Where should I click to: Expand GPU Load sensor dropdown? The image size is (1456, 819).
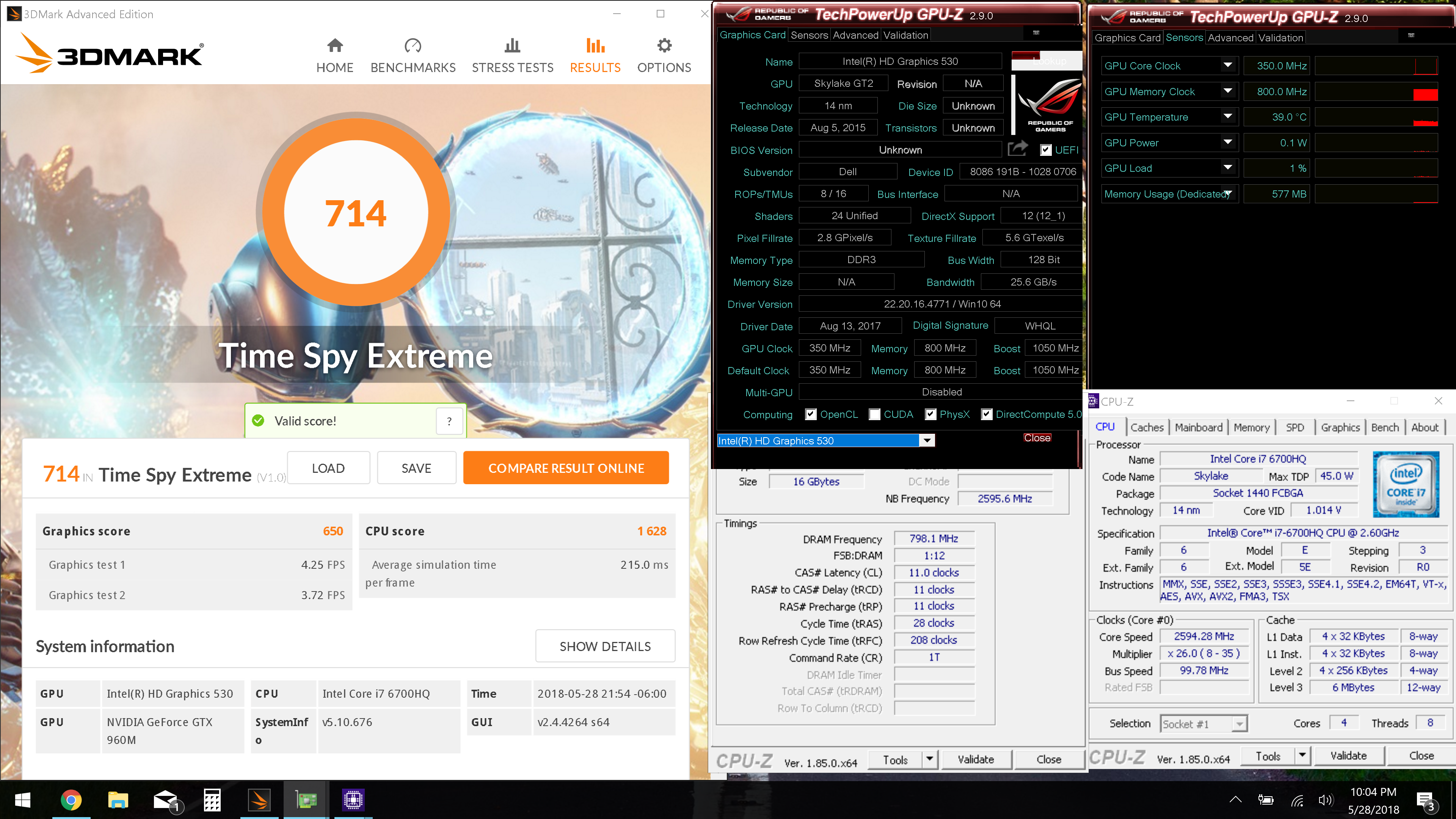[x=1227, y=168]
